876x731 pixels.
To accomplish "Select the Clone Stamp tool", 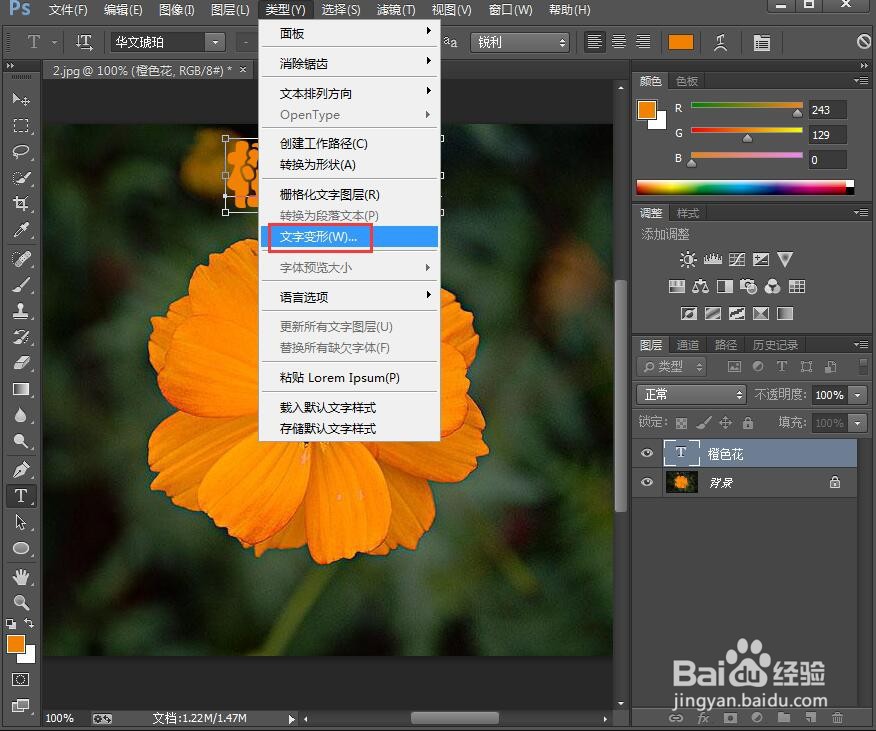I will click(x=21, y=311).
